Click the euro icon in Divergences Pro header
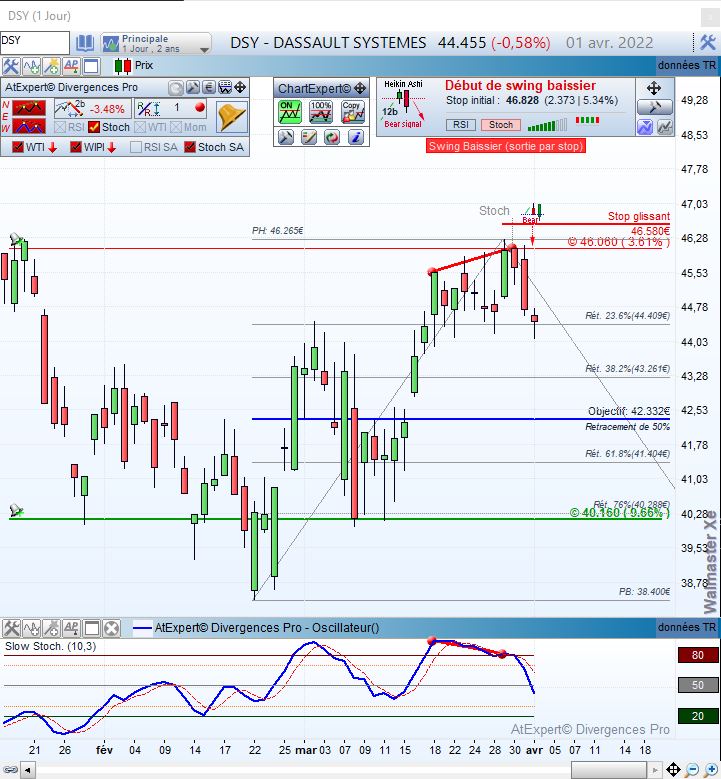This screenshot has height=779, width=721. tap(209, 88)
